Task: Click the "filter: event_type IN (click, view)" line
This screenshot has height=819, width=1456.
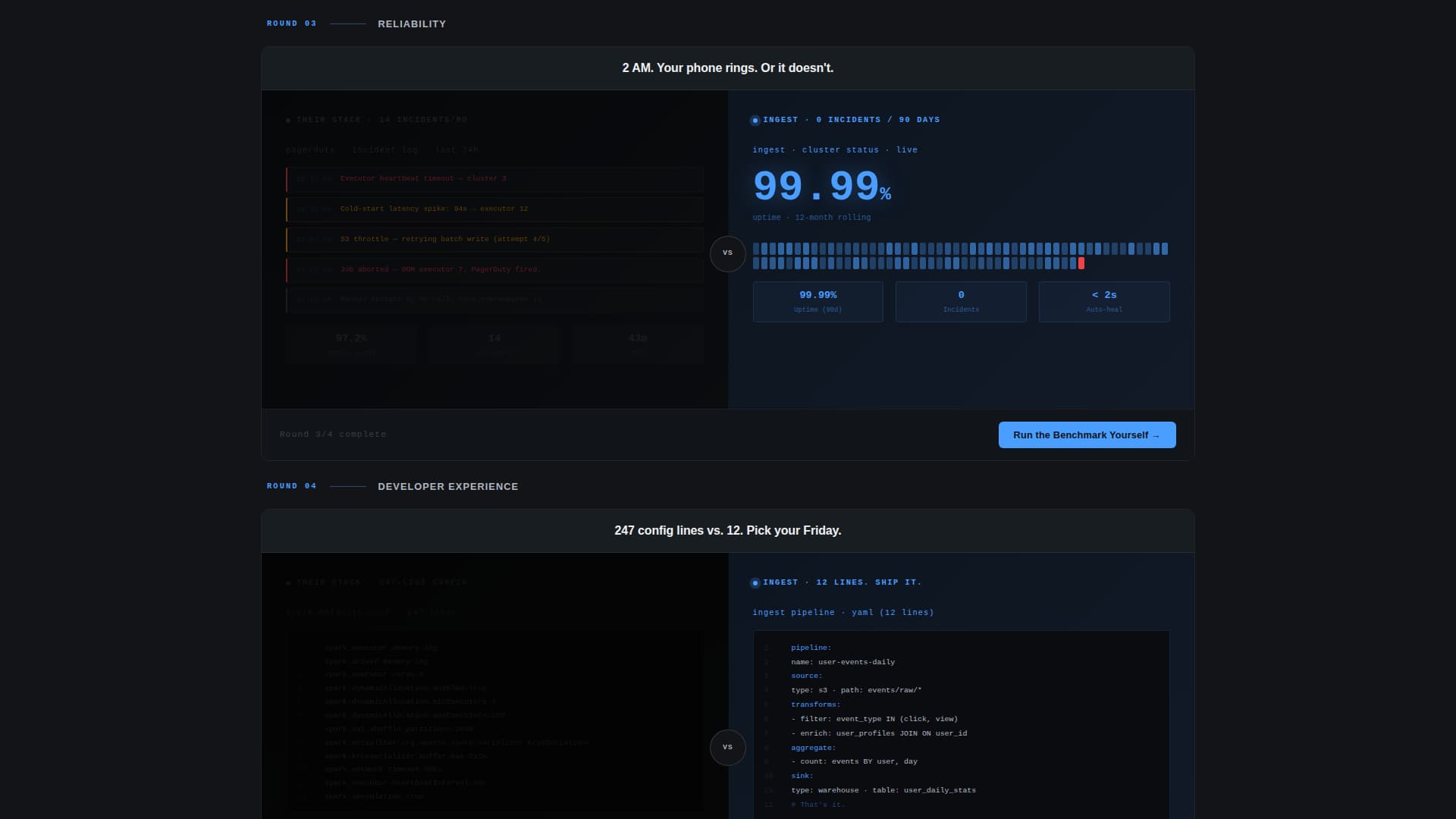Action: tap(874, 719)
